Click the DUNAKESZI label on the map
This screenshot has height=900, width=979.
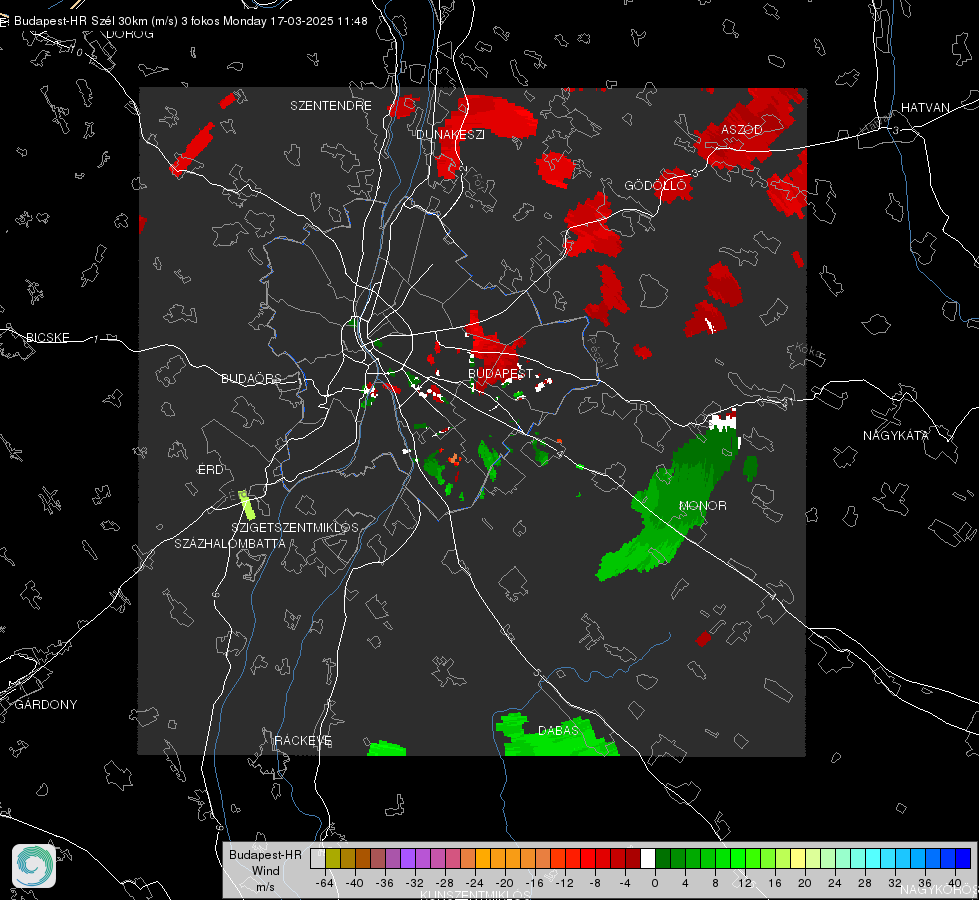[x=450, y=134]
